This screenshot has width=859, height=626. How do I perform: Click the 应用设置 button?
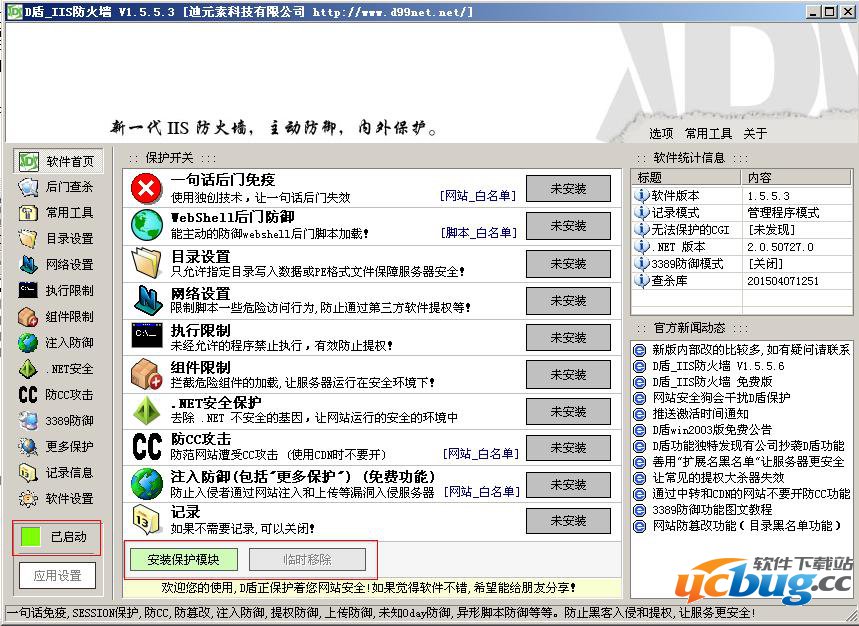(x=58, y=576)
